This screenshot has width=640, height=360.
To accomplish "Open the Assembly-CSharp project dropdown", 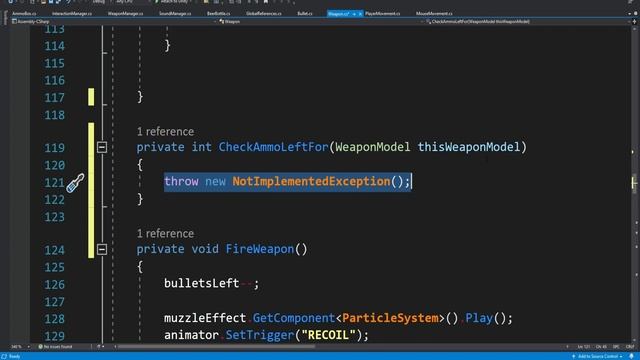I will click(113, 22).
